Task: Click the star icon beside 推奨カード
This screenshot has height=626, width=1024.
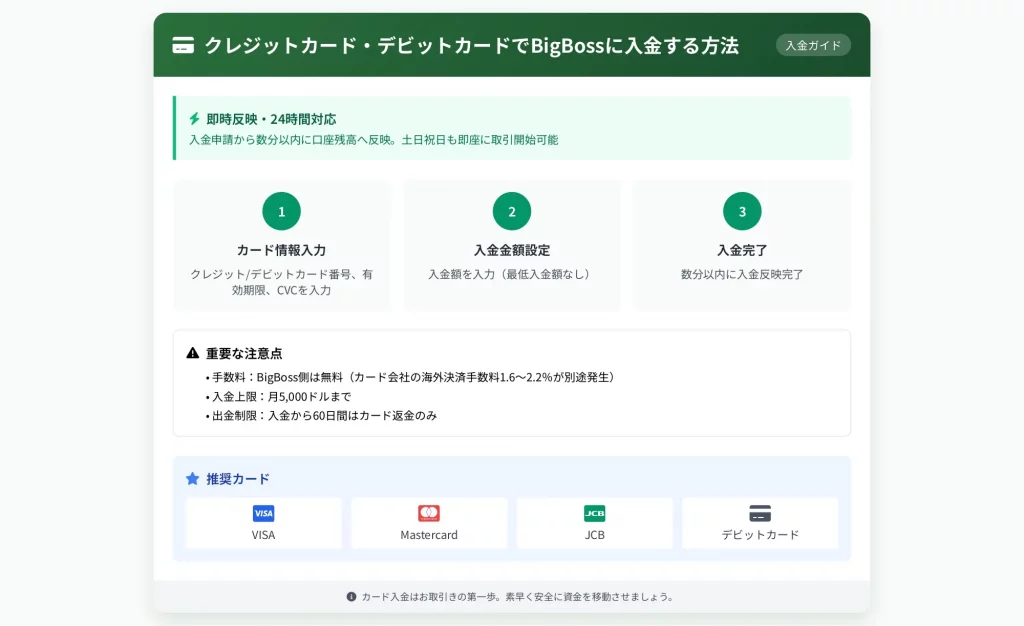Action: pos(193,479)
